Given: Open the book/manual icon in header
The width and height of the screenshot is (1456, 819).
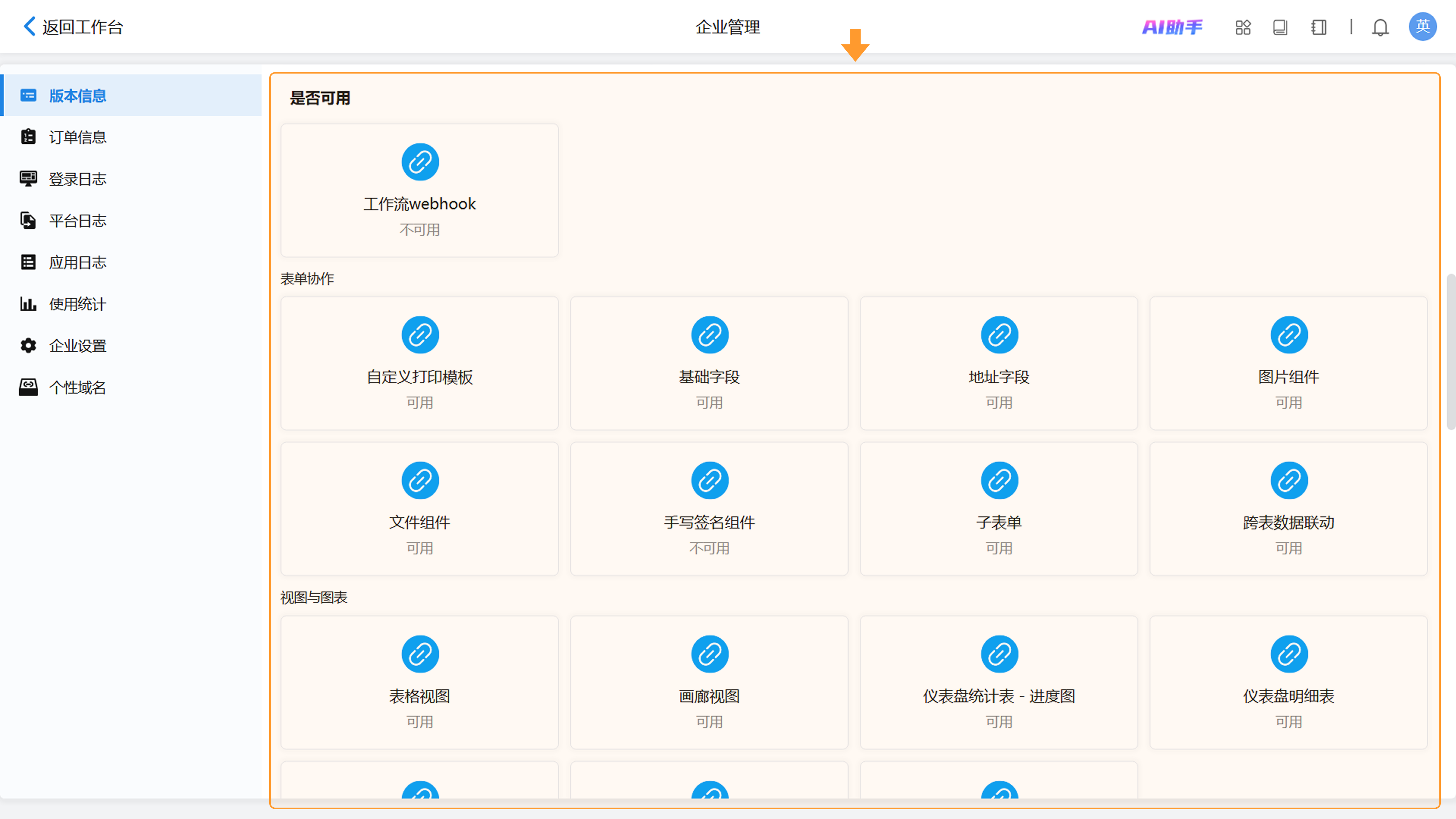Looking at the screenshot, I should click(1280, 27).
